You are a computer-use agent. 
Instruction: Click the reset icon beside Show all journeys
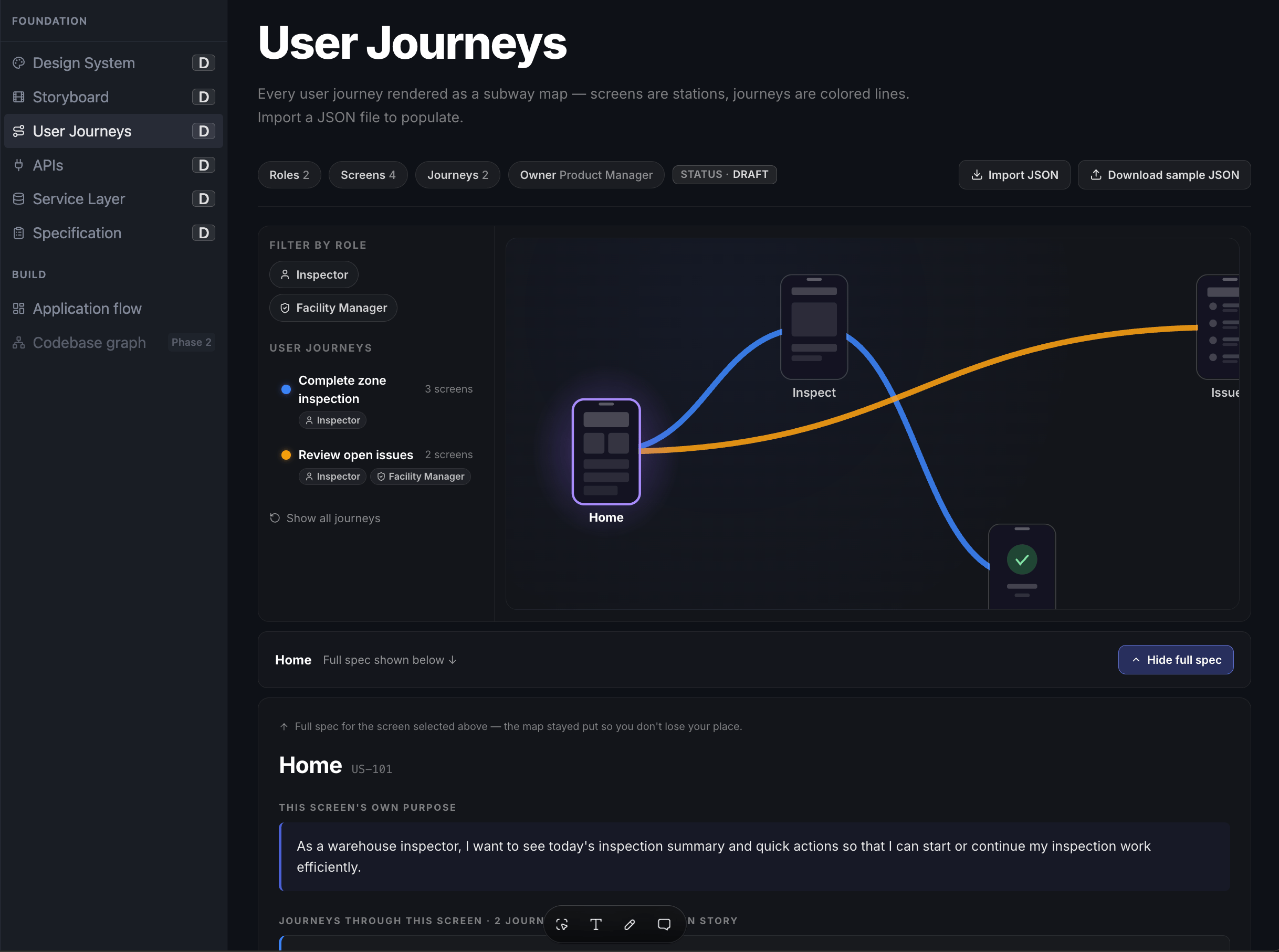(275, 517)
